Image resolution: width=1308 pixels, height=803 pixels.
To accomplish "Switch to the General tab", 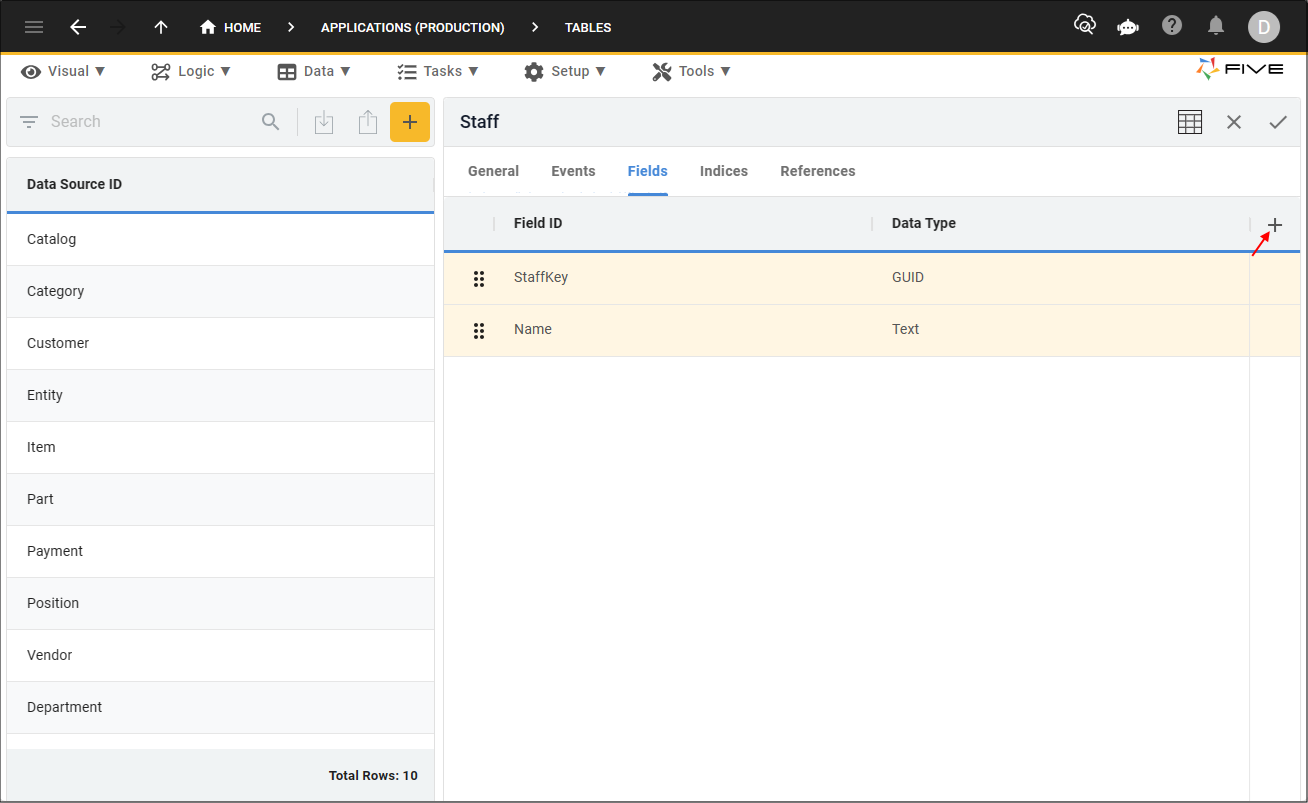I will coord(493,171).
